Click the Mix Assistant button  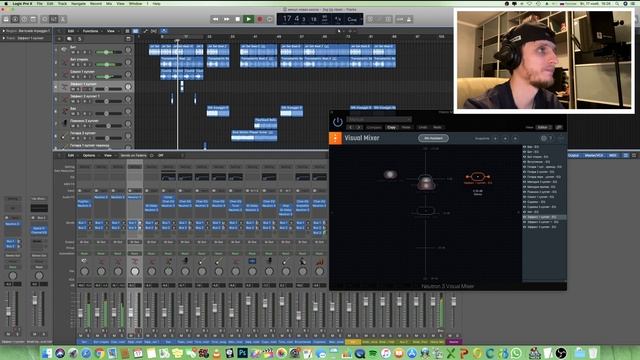(x=433, y=138)
